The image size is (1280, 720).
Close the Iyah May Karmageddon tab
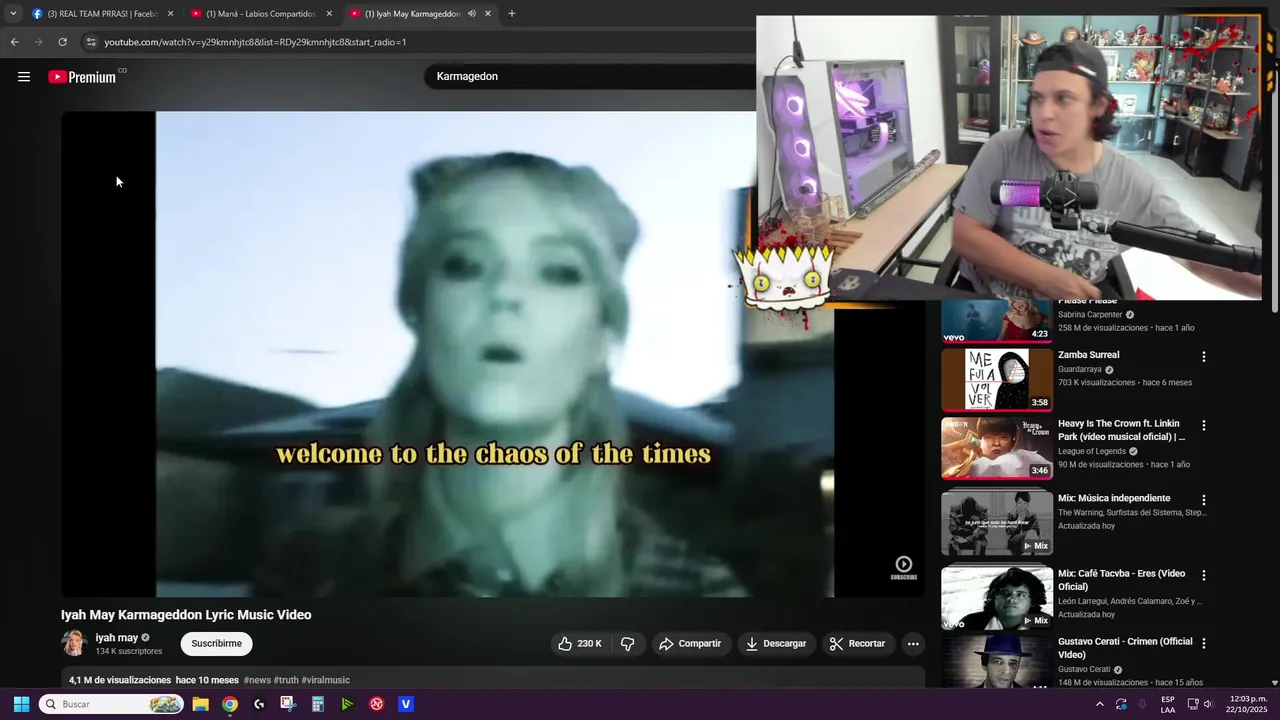(488, 14)
